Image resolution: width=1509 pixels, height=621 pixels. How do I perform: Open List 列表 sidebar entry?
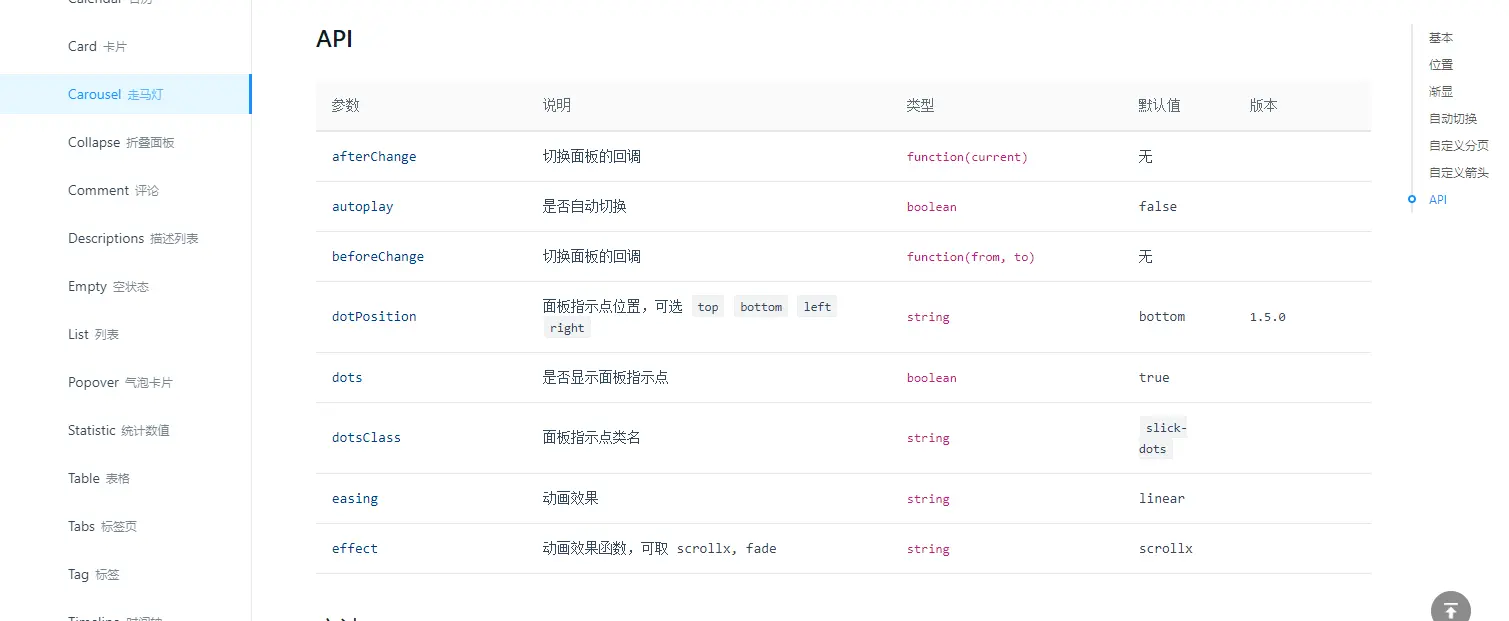(93, 334)
